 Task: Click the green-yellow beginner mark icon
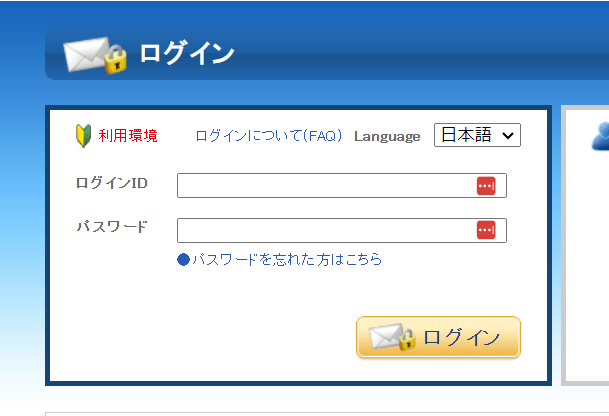83,136
